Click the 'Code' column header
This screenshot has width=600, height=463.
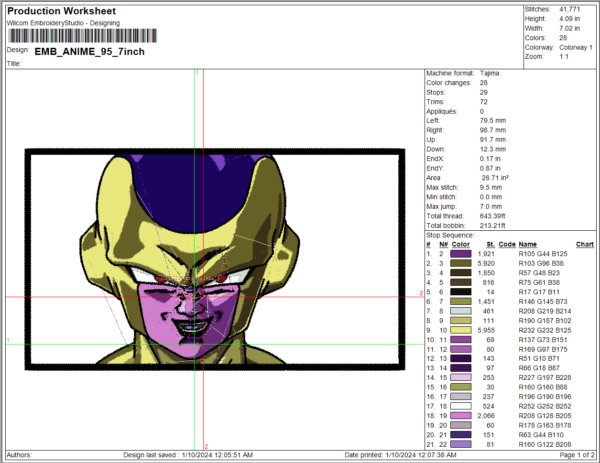[507, 244]
